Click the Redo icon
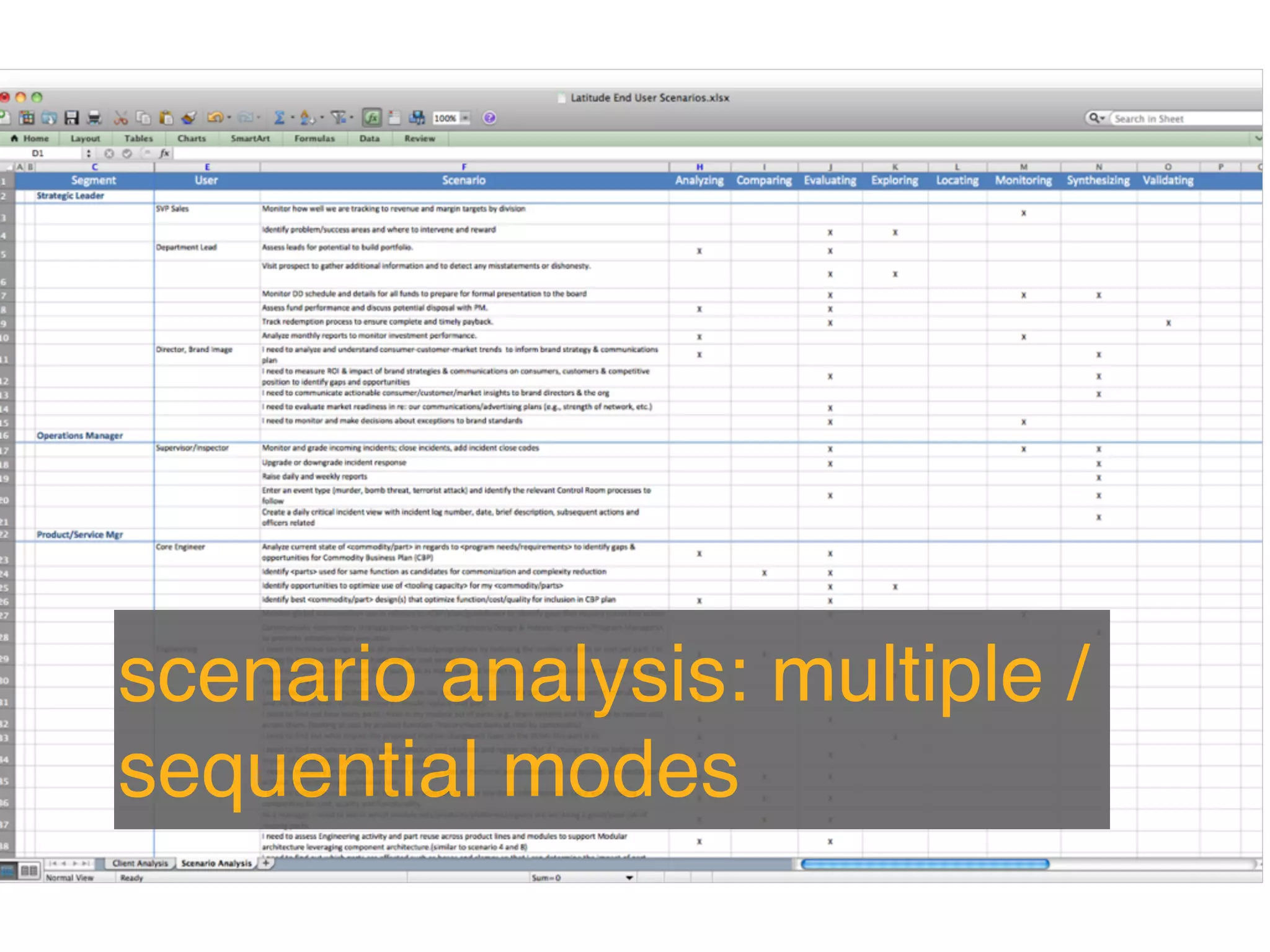1270x952 pixels. click(246, 118)
